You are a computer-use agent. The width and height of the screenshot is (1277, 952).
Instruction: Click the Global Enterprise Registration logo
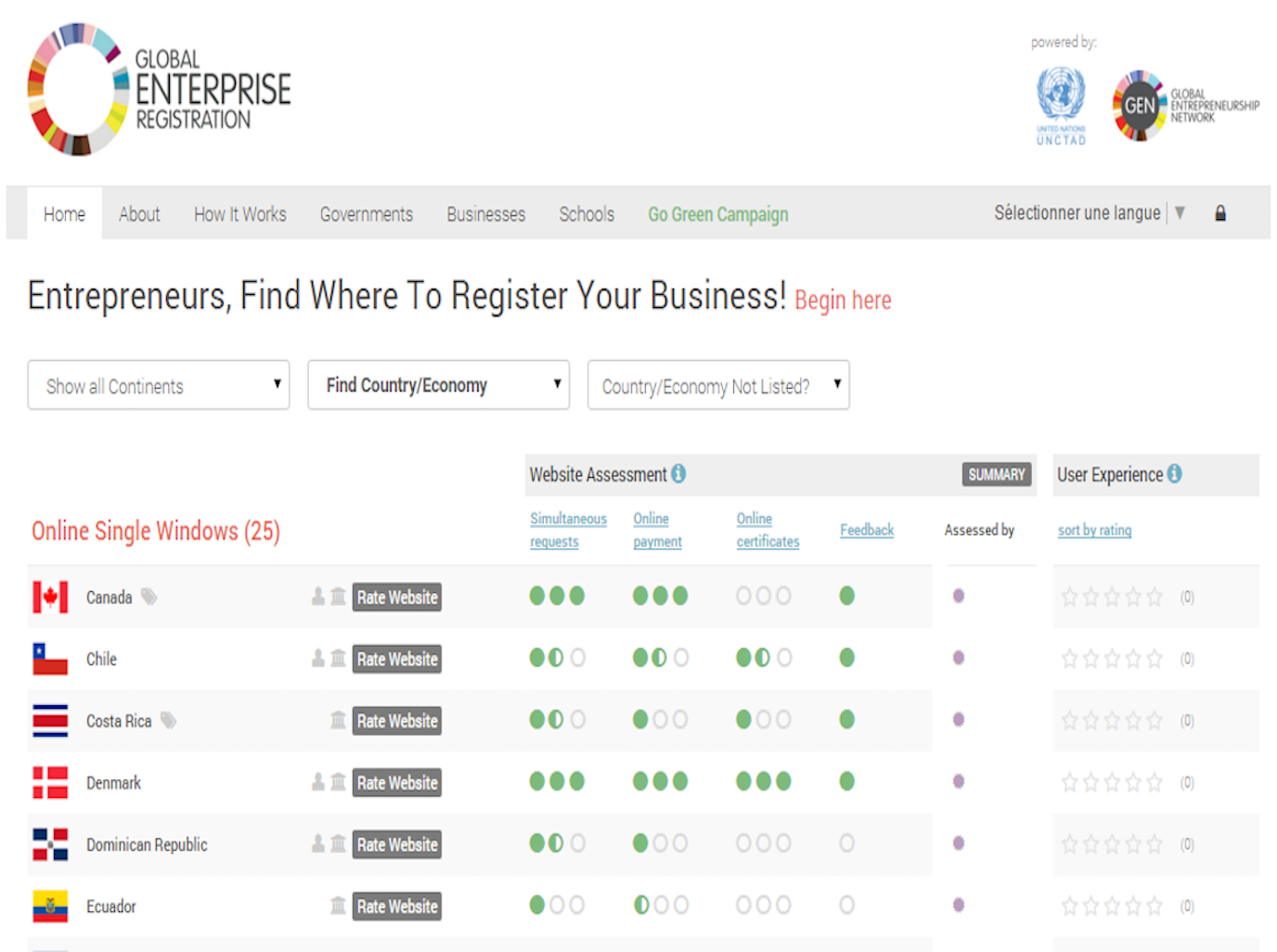pyautogui.click(x=160, y=90)
